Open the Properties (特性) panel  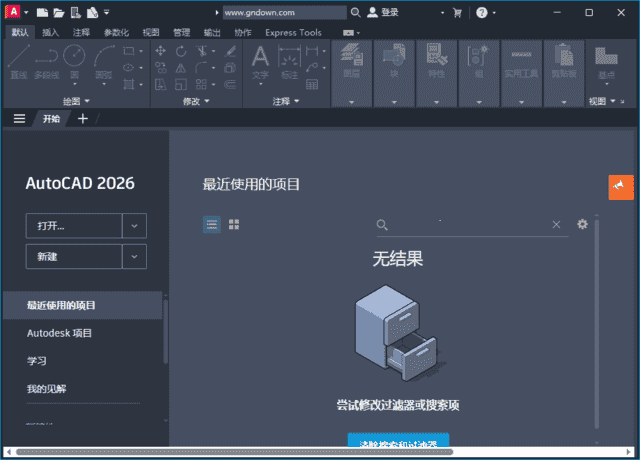[436, 73]
